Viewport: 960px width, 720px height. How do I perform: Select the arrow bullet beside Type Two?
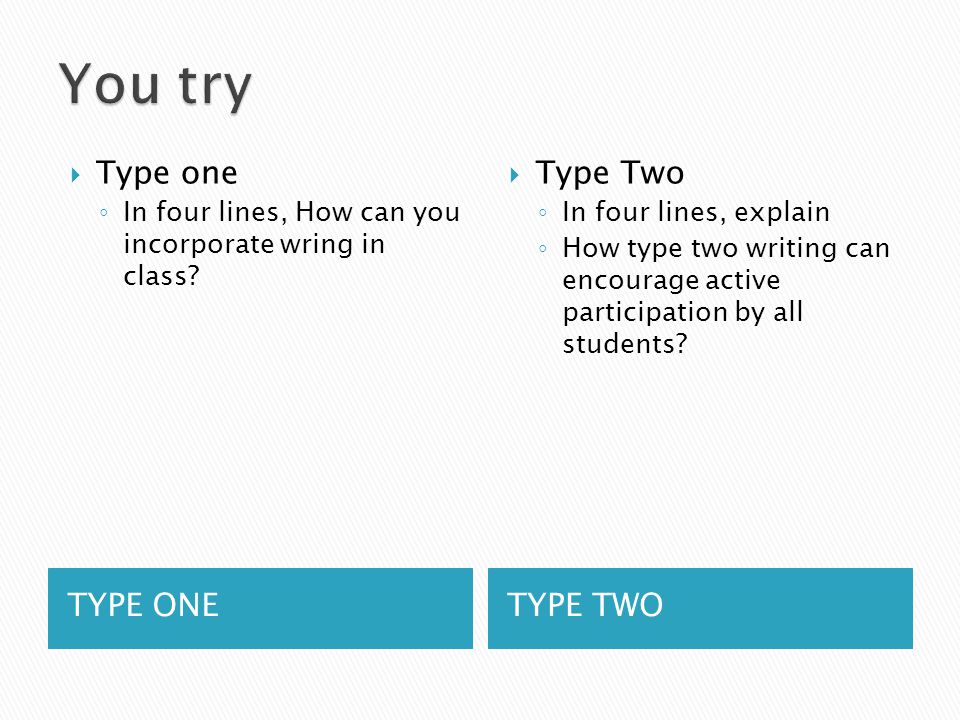tap(514, 176)
